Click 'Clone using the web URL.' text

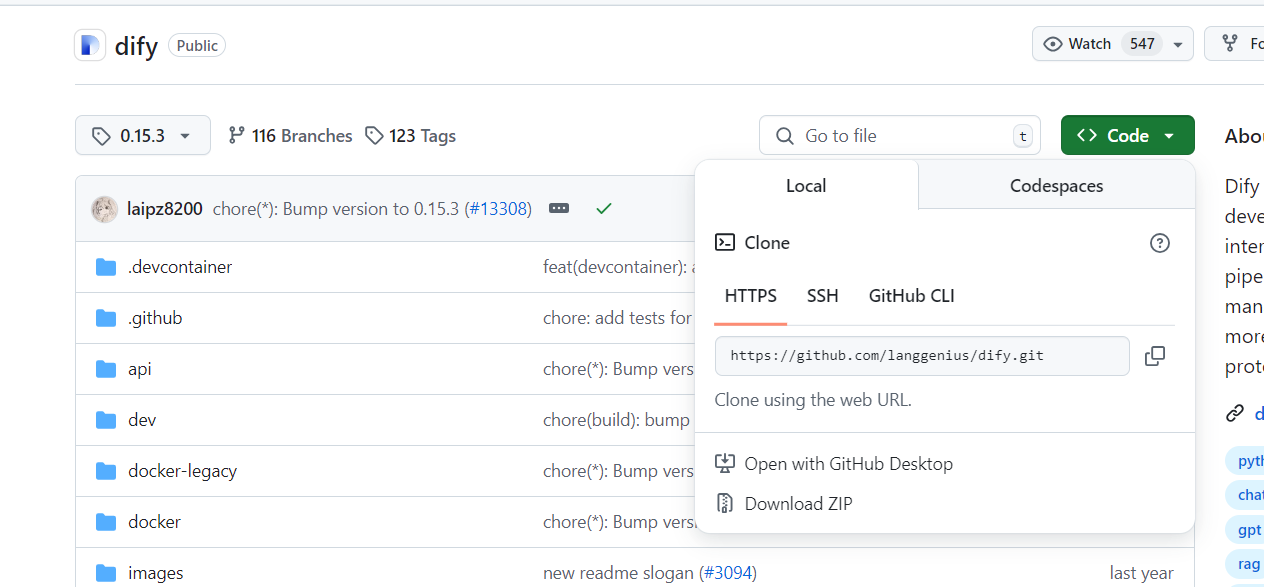[x=813, y=400]
